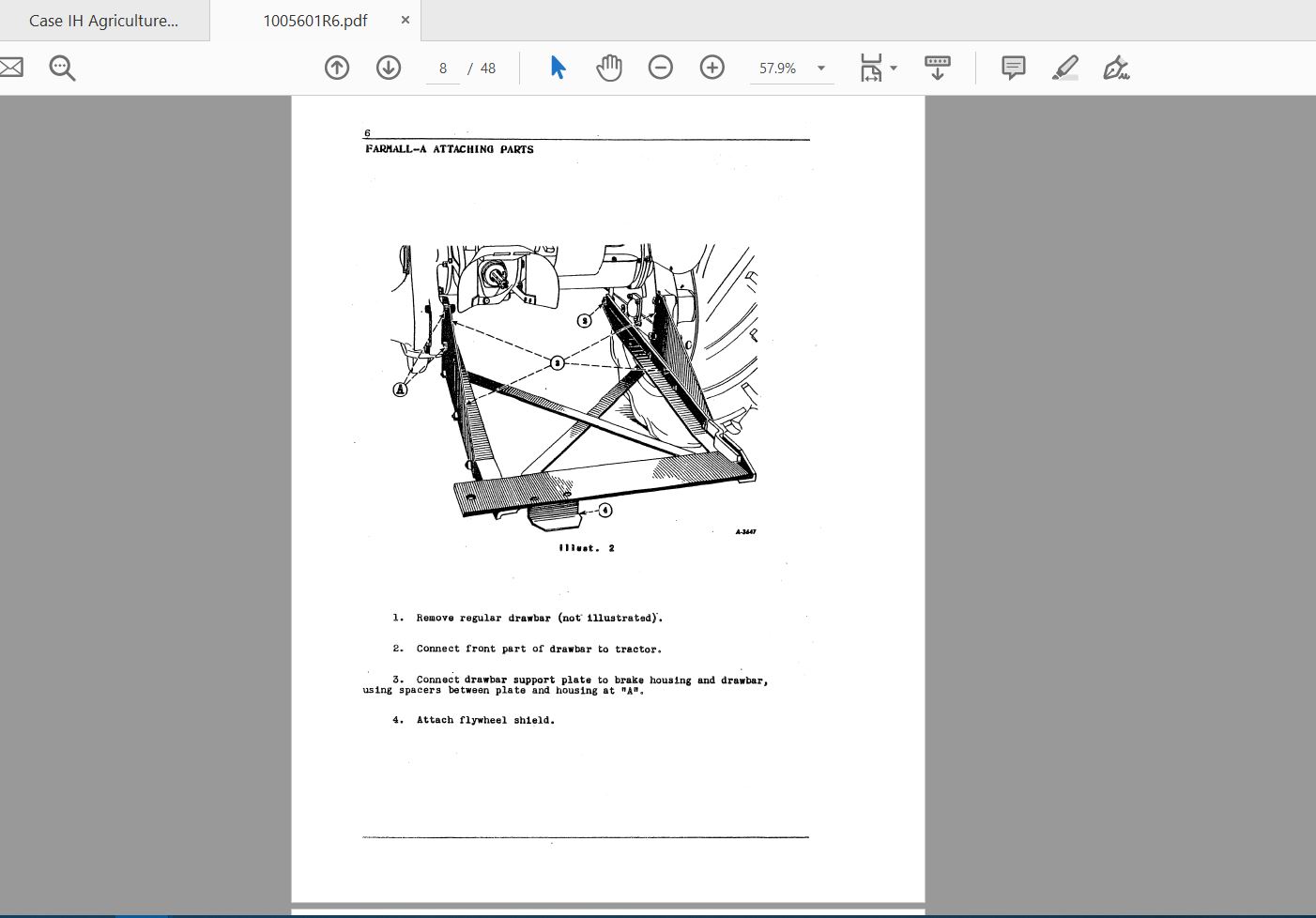The height and width of the screenshot is (918, 1316).
Task: Click the drawbar illustration in the PDF
Action: (574, 388)
